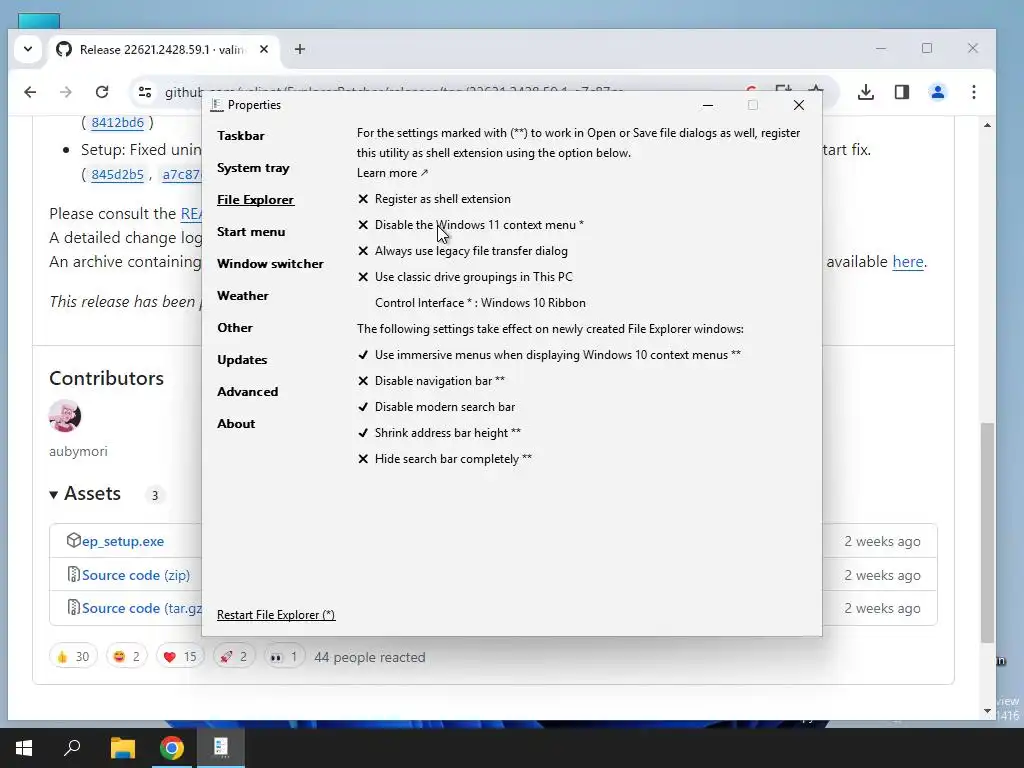Switch to Chrome in taskbar

(172, 748)
